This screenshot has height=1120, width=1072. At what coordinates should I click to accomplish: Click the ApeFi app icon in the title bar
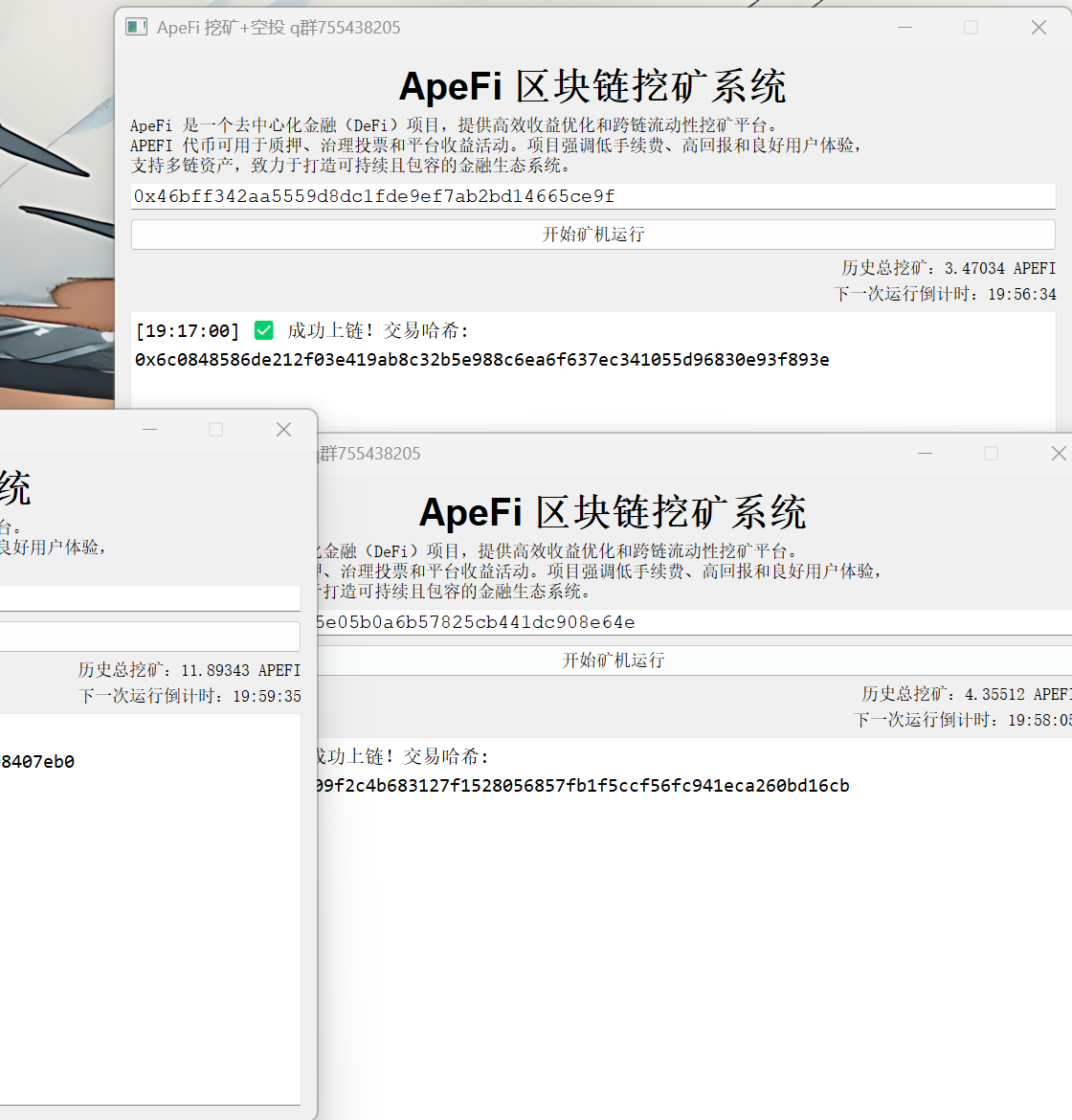tap(136, 27)
